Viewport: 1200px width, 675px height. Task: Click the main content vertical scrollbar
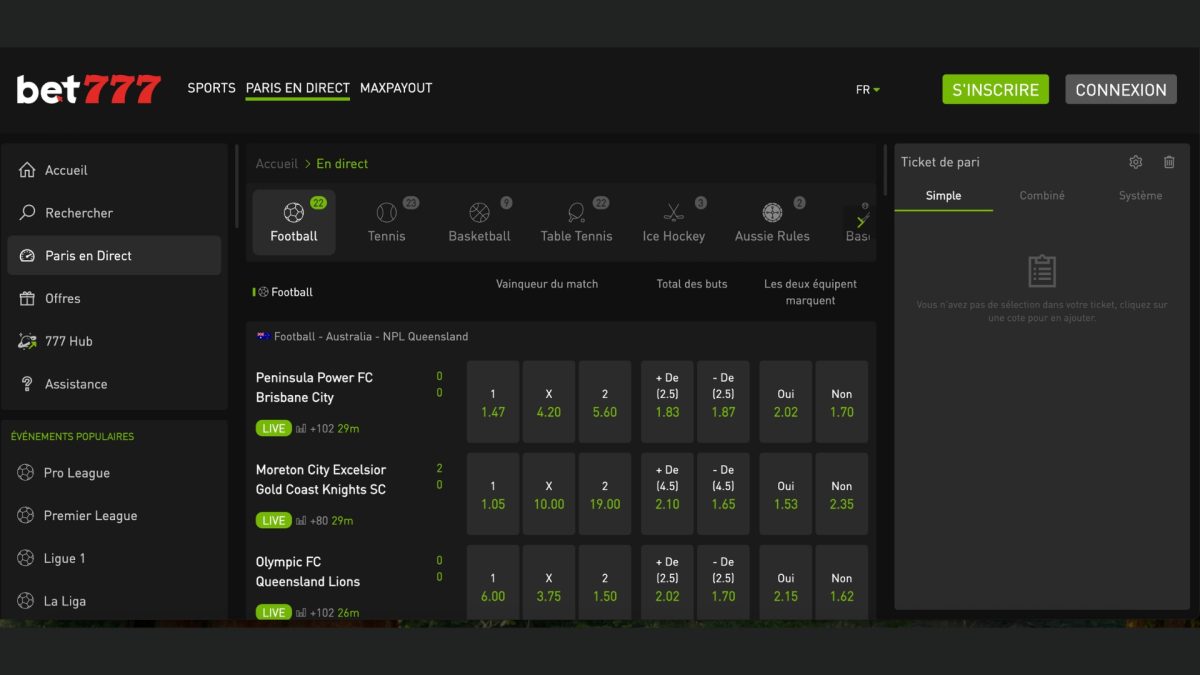[886, 172]
